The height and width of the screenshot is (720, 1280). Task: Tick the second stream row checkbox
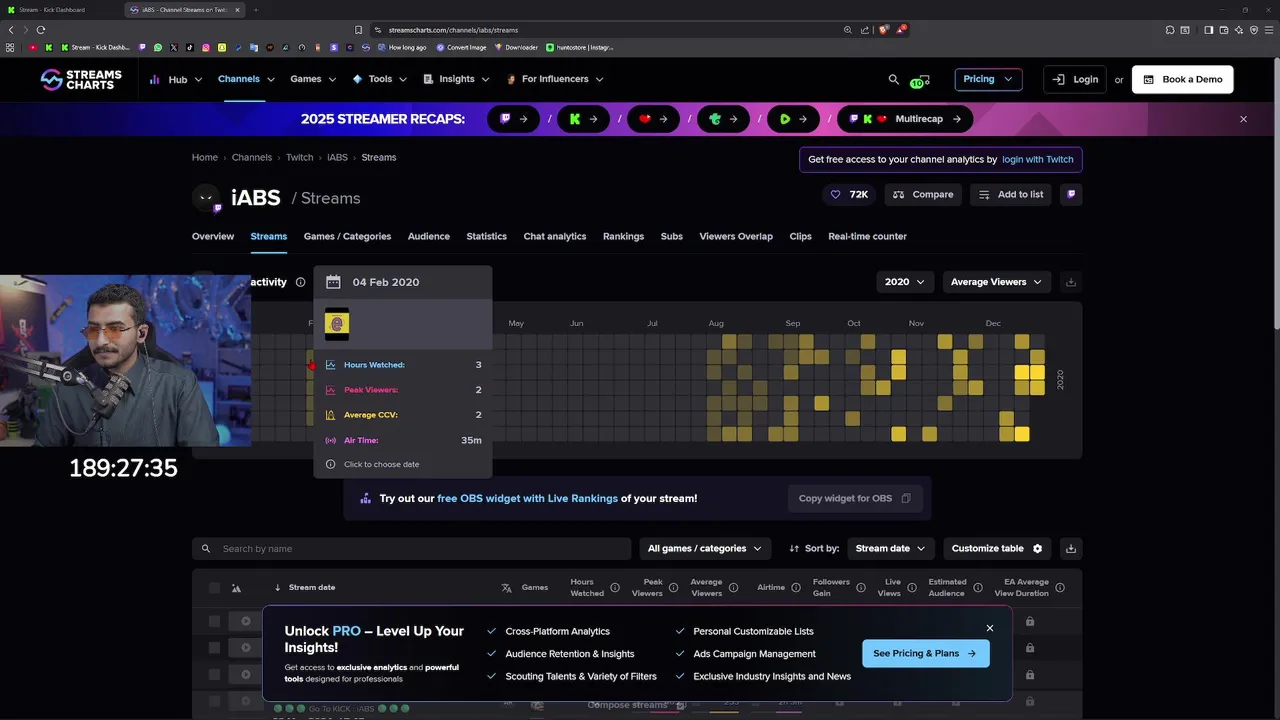click(x=214, y=648)
